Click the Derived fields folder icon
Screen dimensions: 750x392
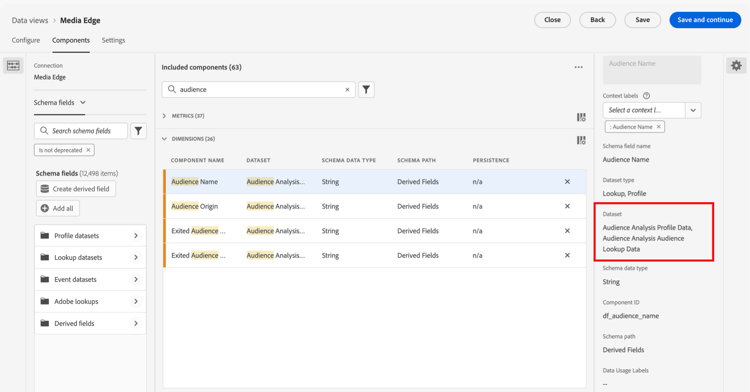45,323
